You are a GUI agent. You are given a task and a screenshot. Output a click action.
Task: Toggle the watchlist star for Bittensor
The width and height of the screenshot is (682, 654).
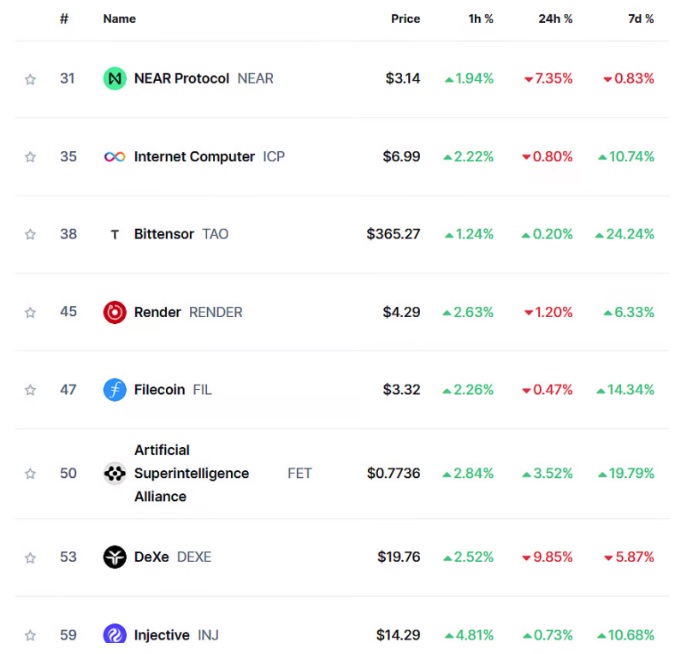(x=30, y=235)
